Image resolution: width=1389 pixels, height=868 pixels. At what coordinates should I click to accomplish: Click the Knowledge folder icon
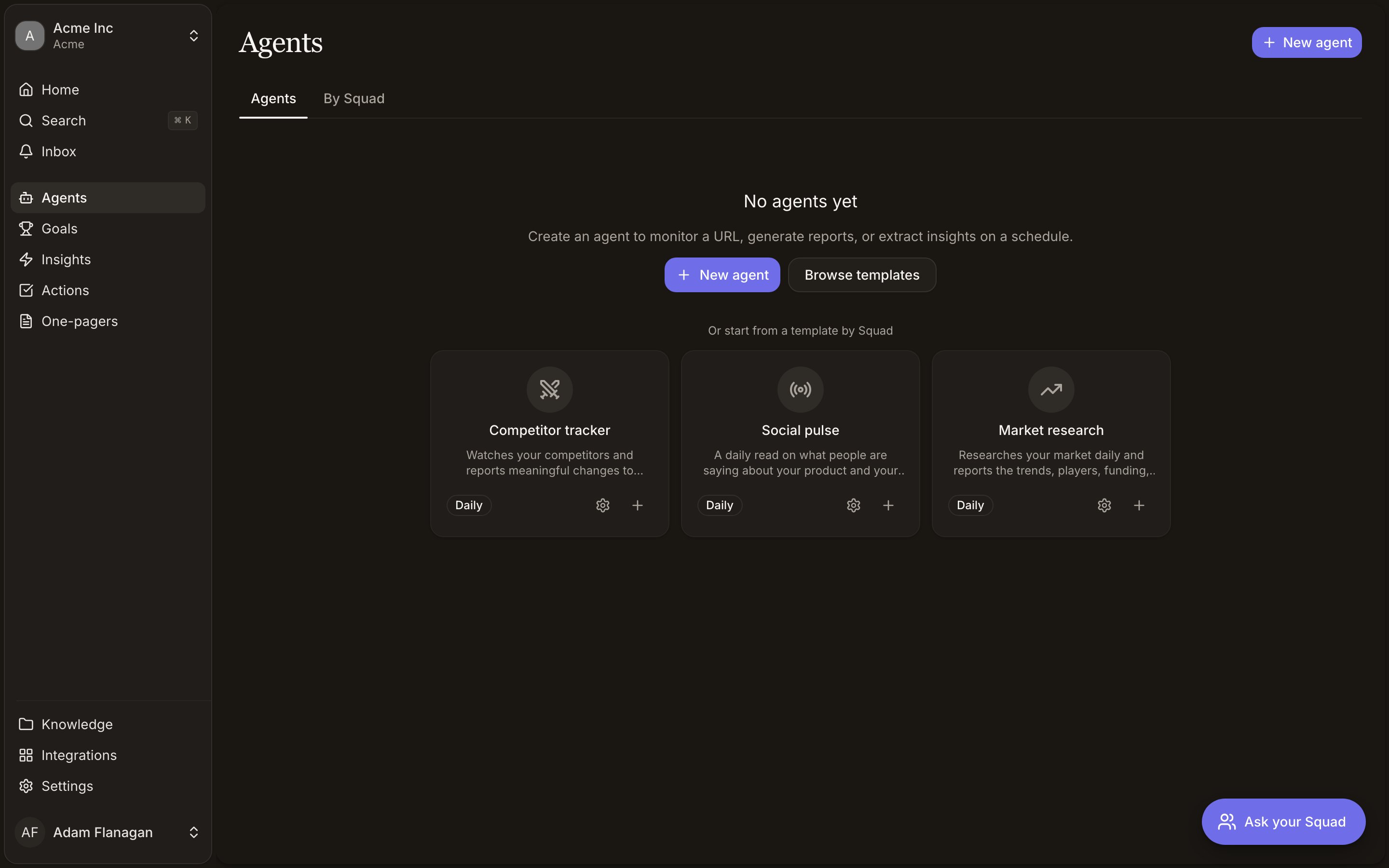[26, 724]
